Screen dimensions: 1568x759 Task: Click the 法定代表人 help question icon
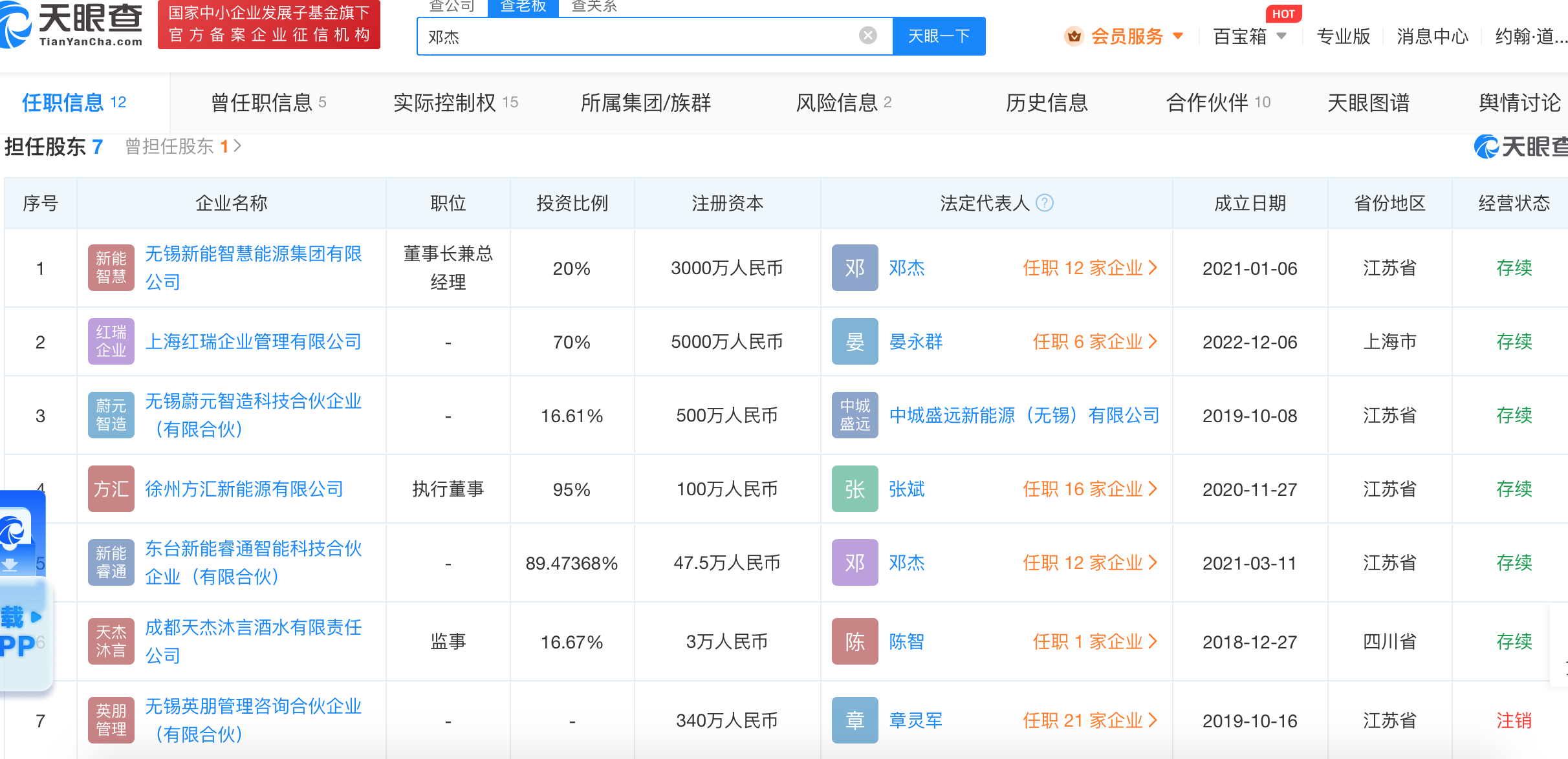1045,203
